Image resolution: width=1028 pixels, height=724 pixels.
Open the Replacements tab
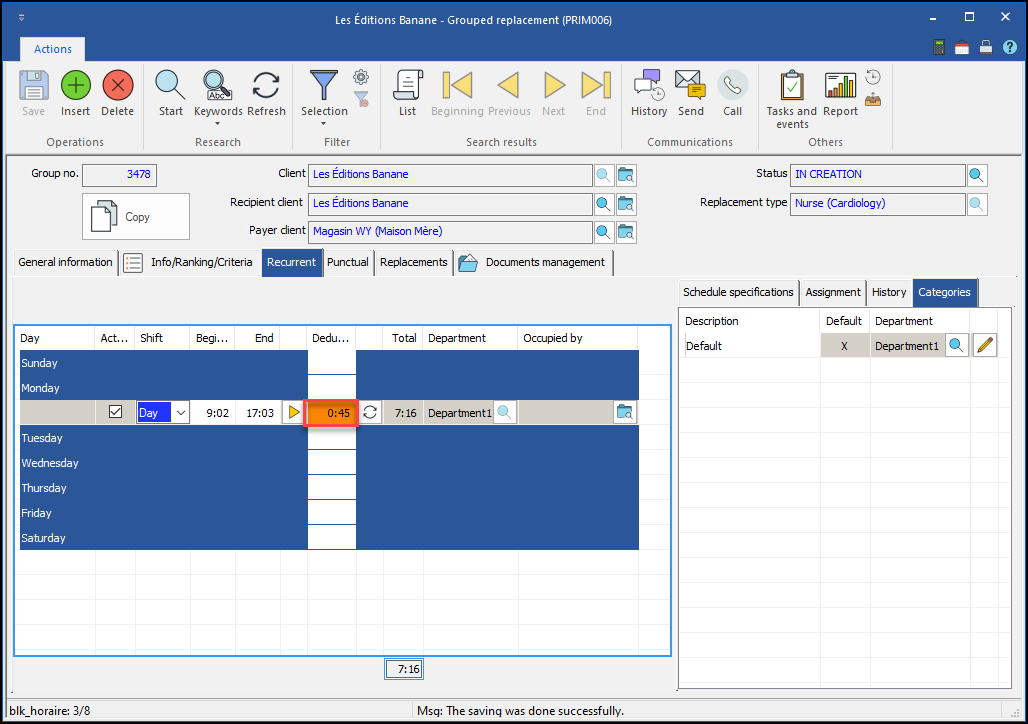coord(414,262)
